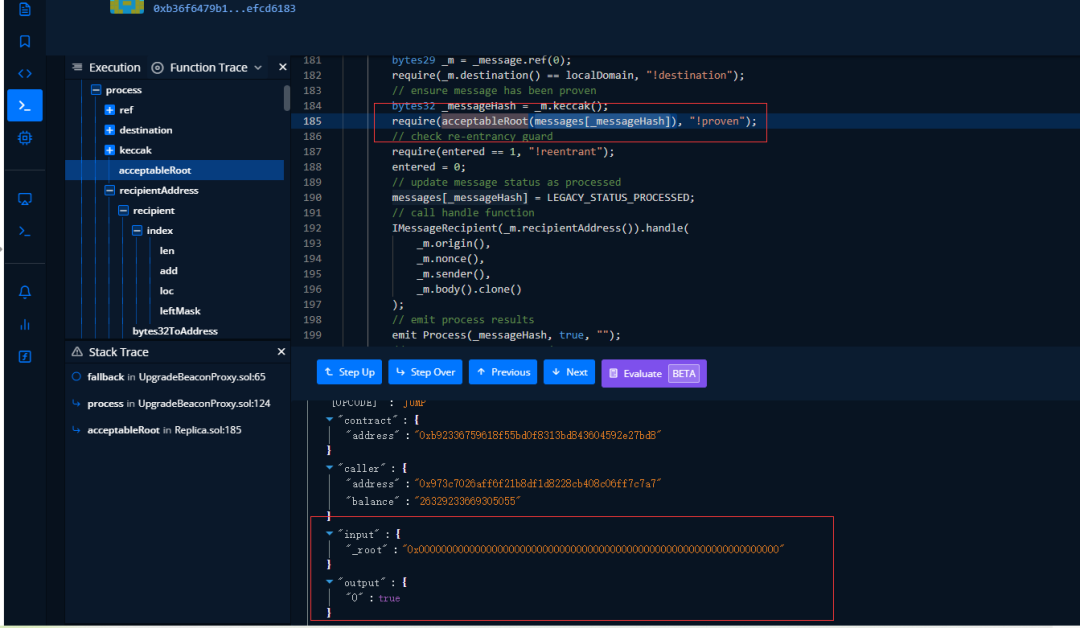Click the Step Up button
This screenshot has height=628, width=1080.
click(x=349, y=373)
